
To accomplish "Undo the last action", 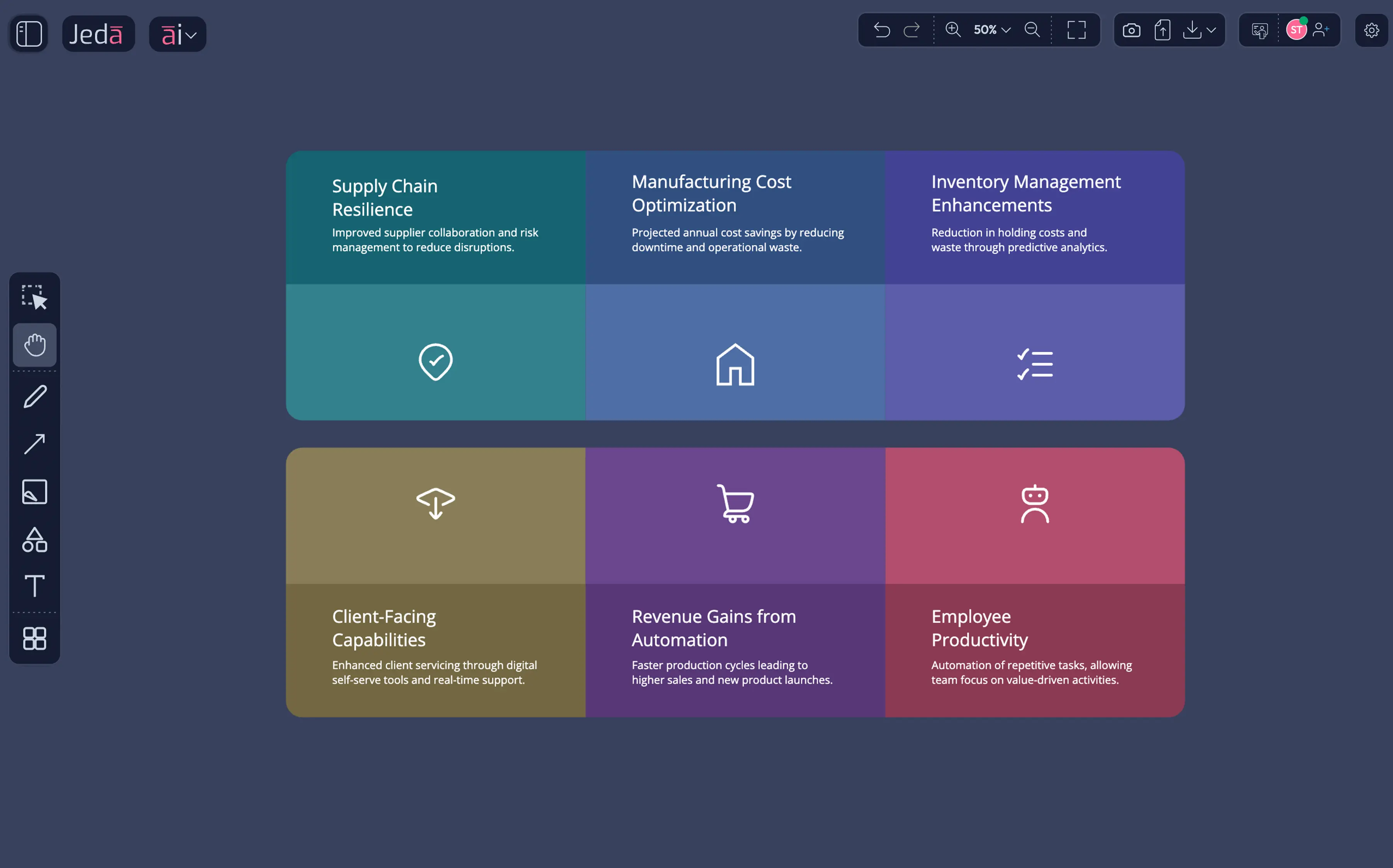I will pos(881,30).
